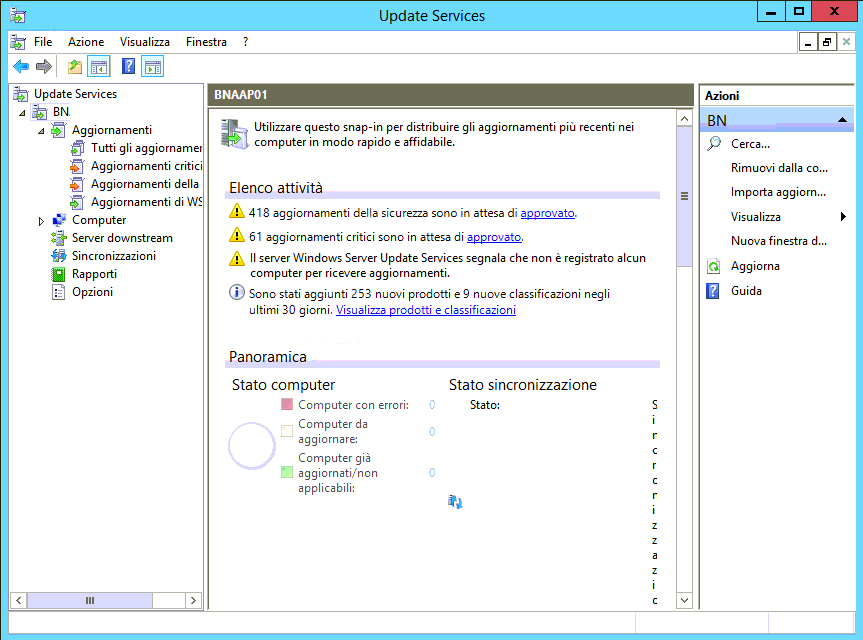Click the approvato link for security updates

coord(548,213)
